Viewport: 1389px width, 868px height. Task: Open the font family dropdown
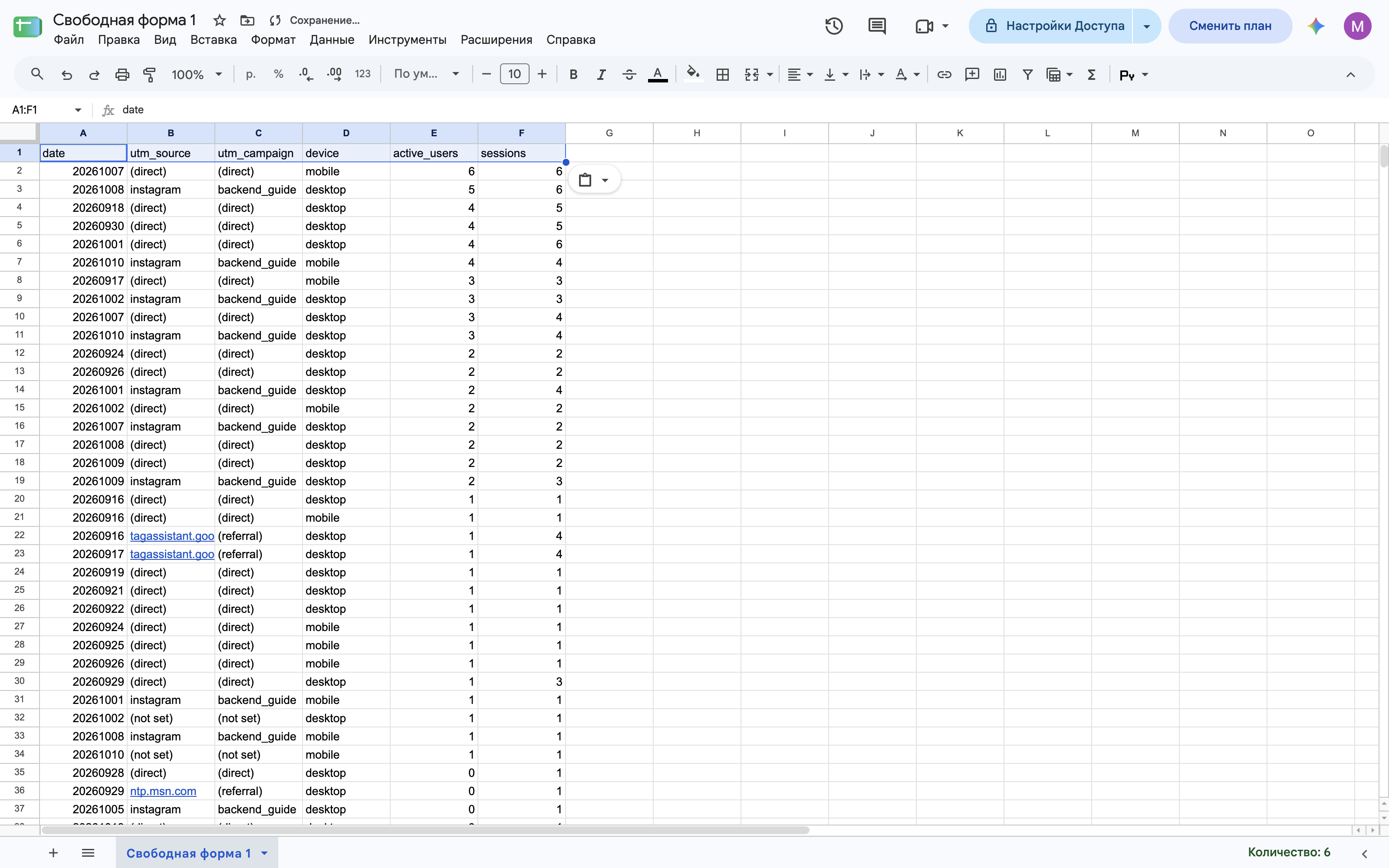[x=426, y=74]
